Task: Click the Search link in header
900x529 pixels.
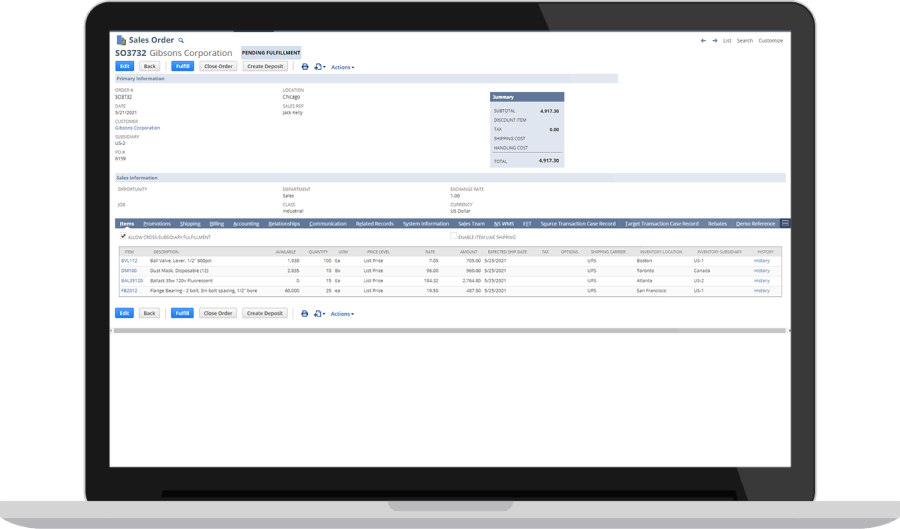Action: tap(744, 41)
